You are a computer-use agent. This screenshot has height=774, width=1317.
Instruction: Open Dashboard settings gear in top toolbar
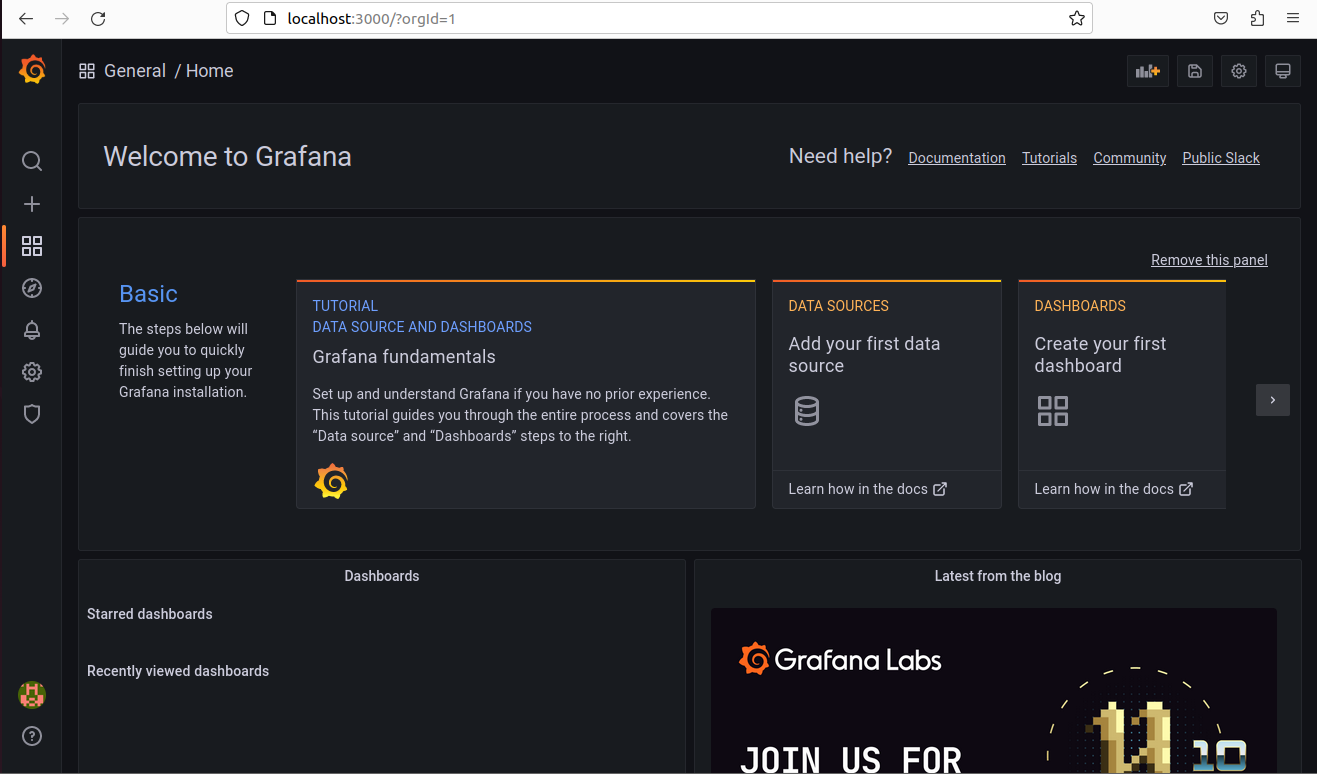point(1239,71)
